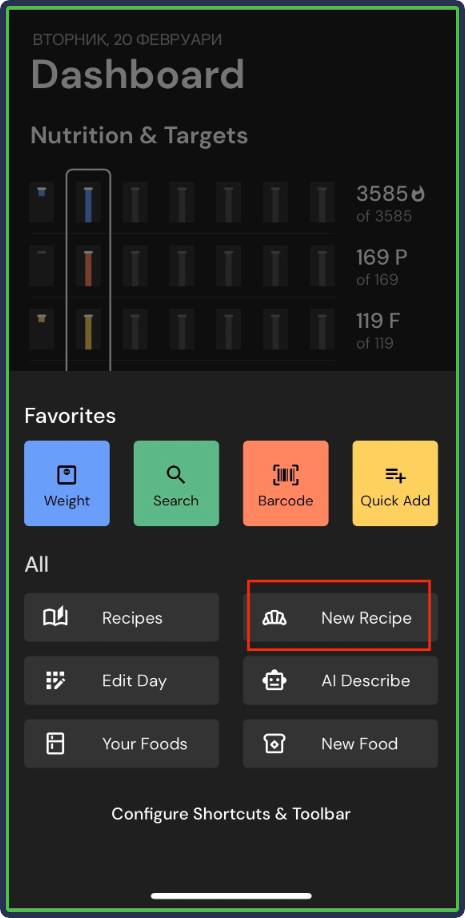This screenshot has height=918, width=465.
Task: Choose the New Recipe label
Action: coord(366,618)
